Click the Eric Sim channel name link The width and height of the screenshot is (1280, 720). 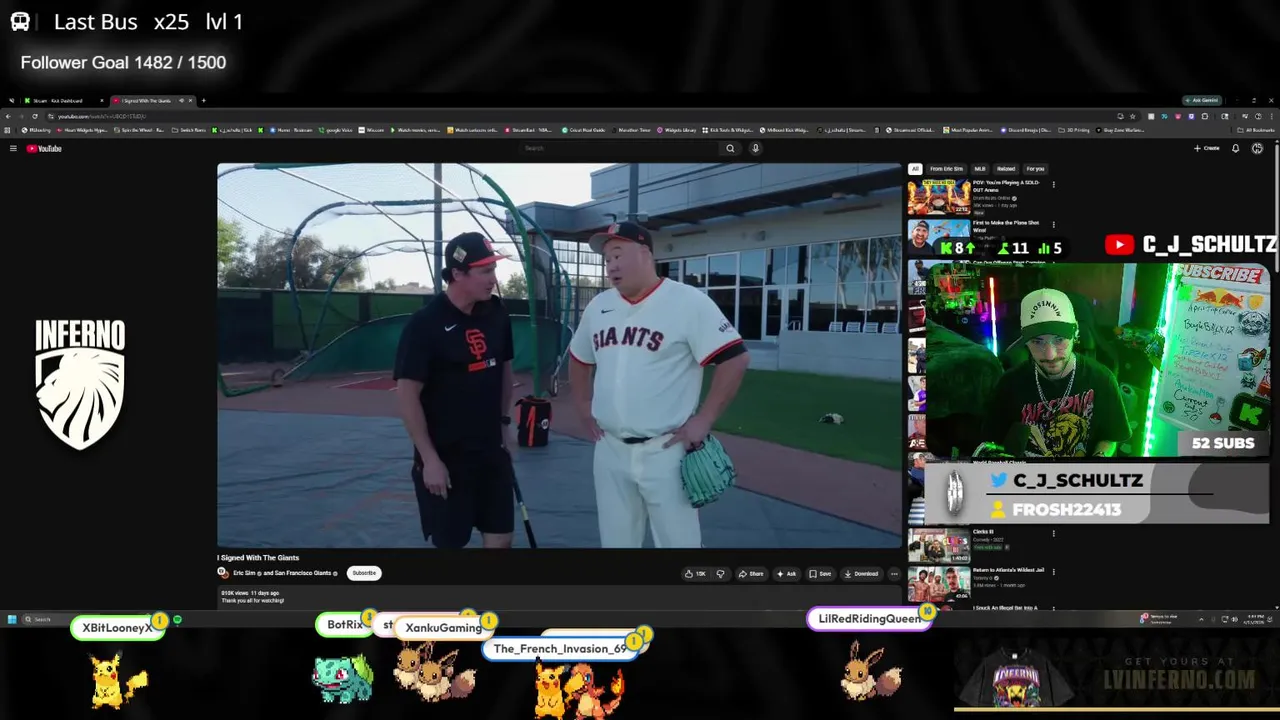[243, 573]
